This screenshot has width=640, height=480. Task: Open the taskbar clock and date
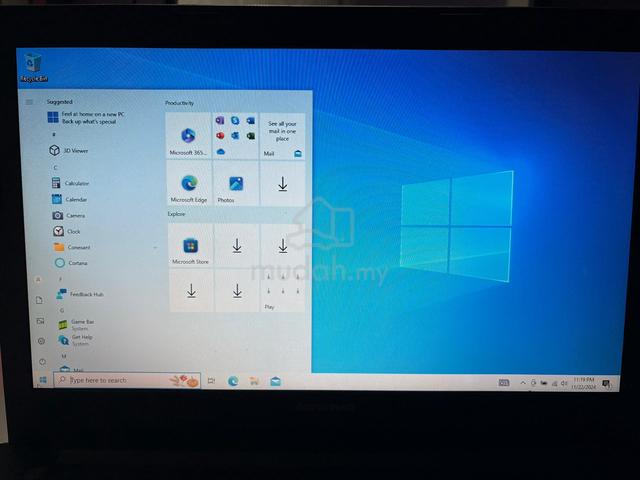584,383
